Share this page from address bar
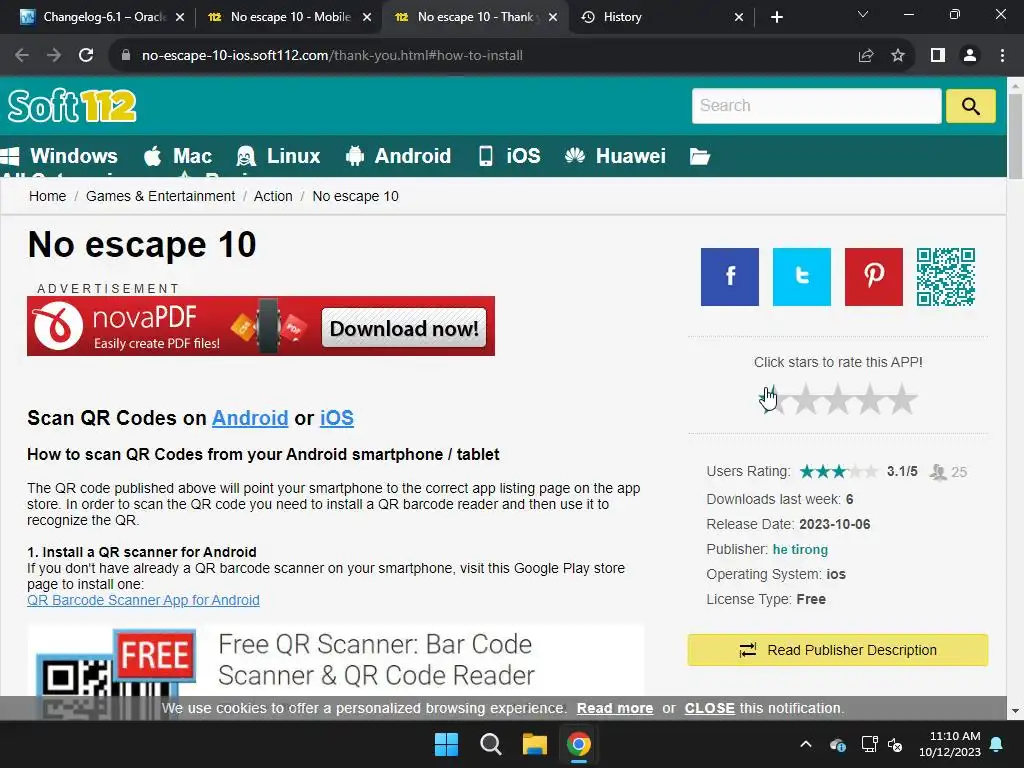1024x768 pixels. tap(866, 55)
